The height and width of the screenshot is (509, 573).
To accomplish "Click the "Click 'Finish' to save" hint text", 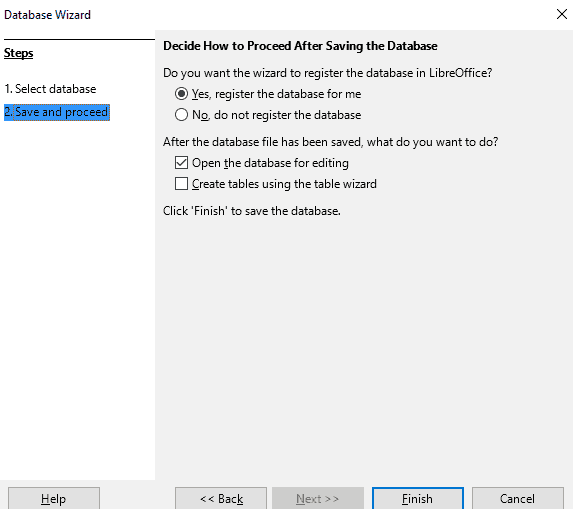I will (252, 211).
